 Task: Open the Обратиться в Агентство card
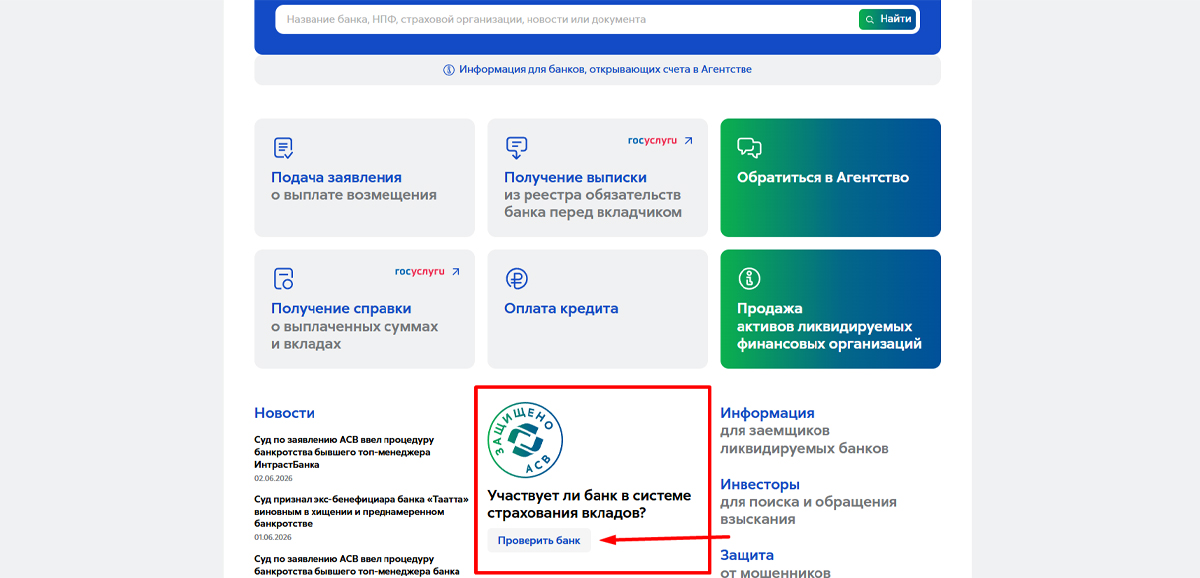(x=831, y=178)
